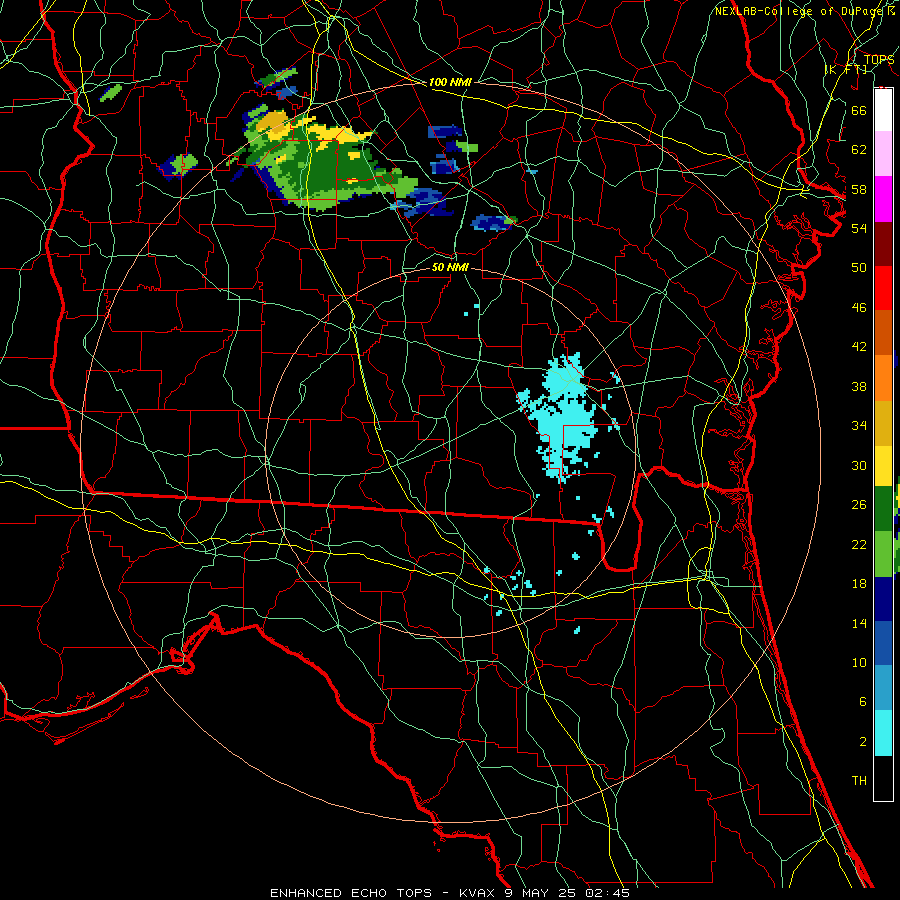900x900 pixels.
Task: Click the bright red legend swatch
Action: (x=883, y=288)
